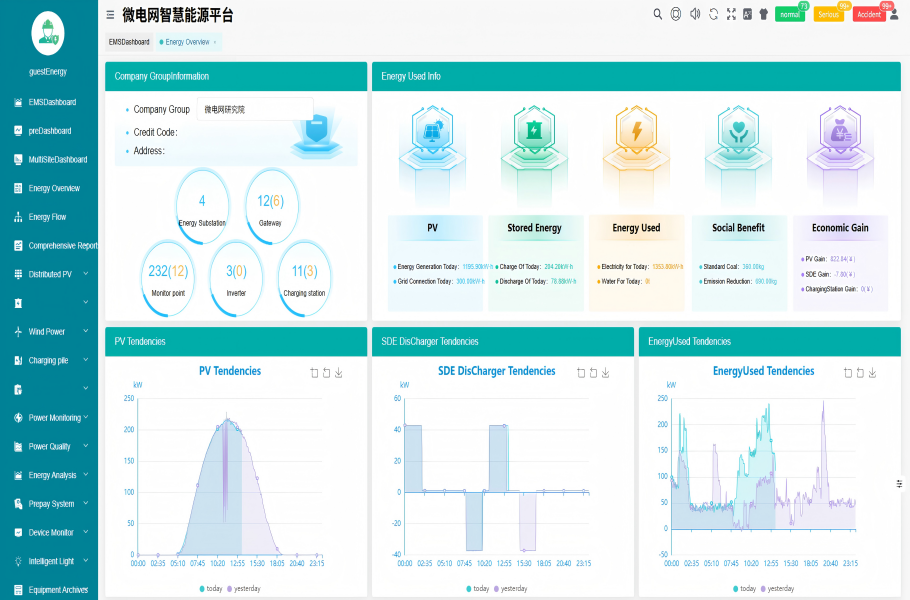Click the red 'Accident' alarm button
This screenshot has height=600, width=910.
(868, 15)
